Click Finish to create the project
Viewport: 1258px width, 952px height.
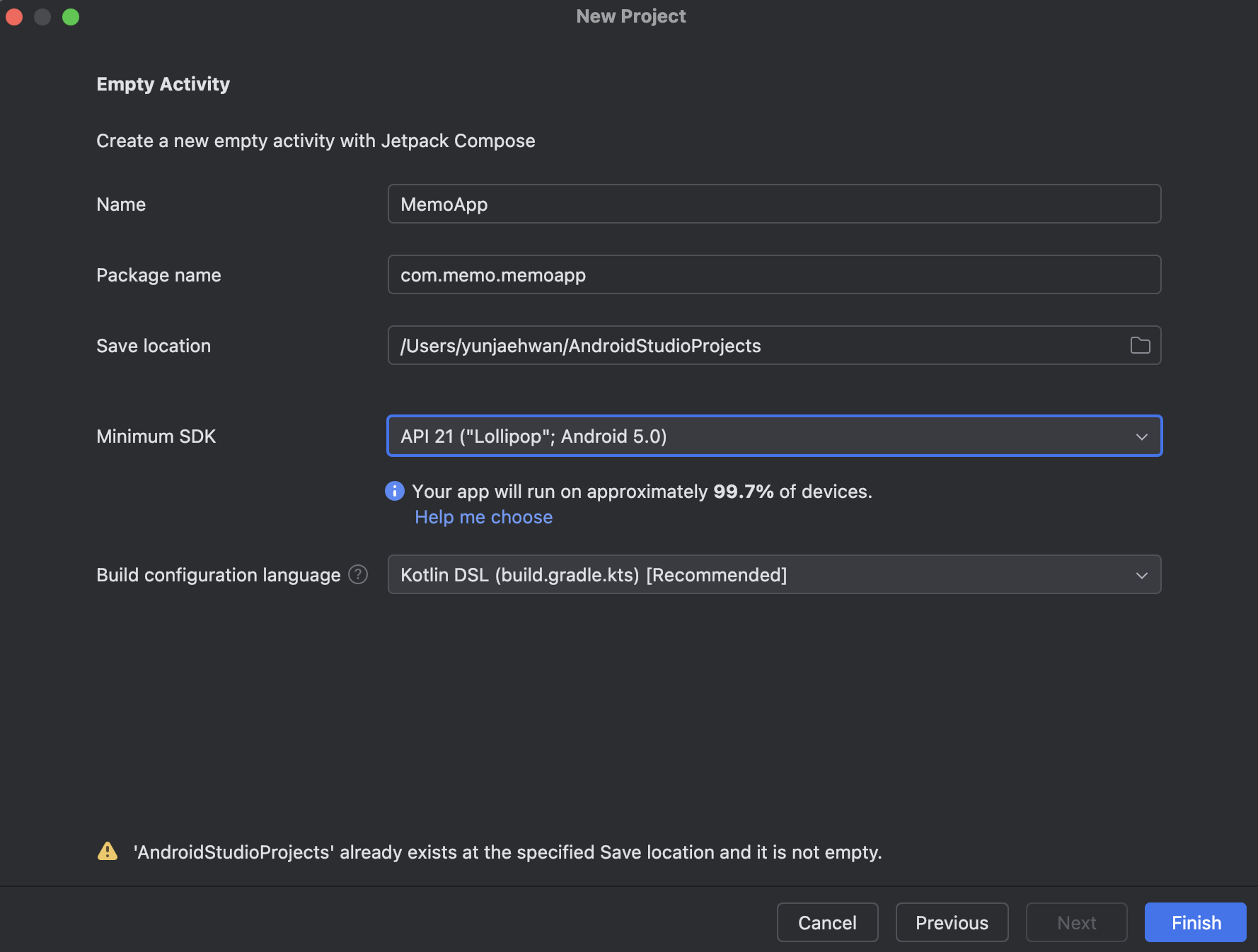(x=1196, y=922)
